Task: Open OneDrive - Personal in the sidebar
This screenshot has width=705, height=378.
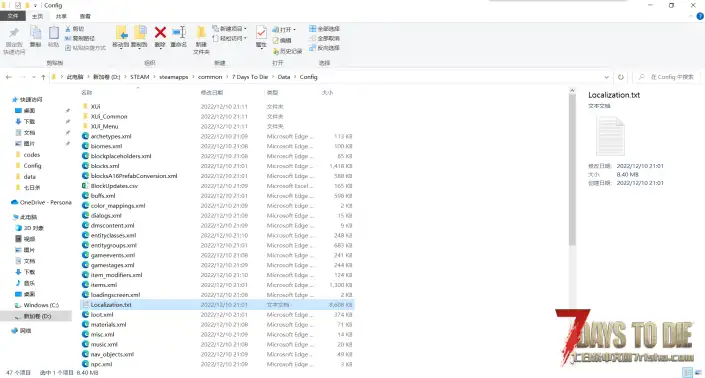Action: [x=41, y=202]
